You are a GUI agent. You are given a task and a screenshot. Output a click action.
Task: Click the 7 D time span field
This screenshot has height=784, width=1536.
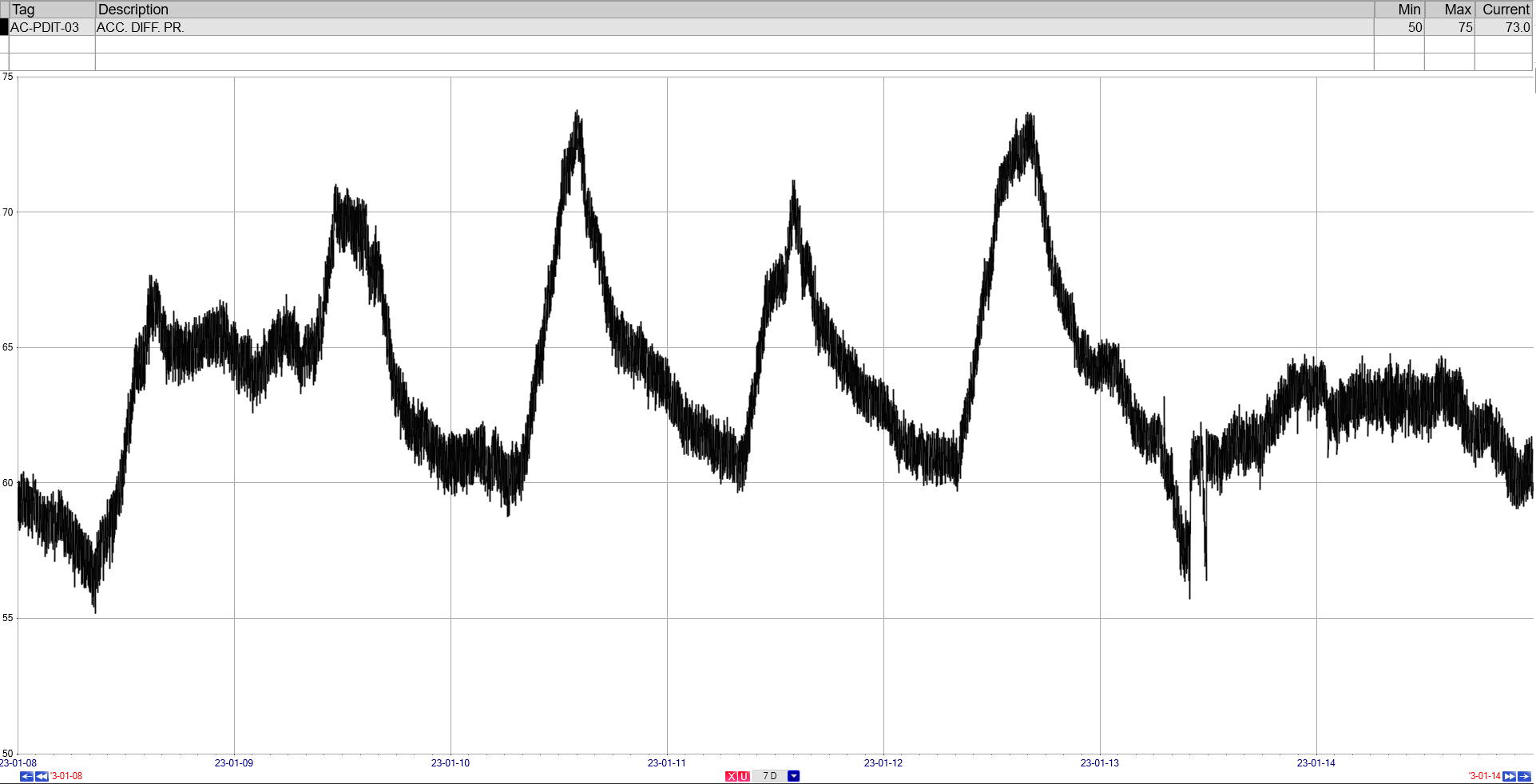[769, 776]
